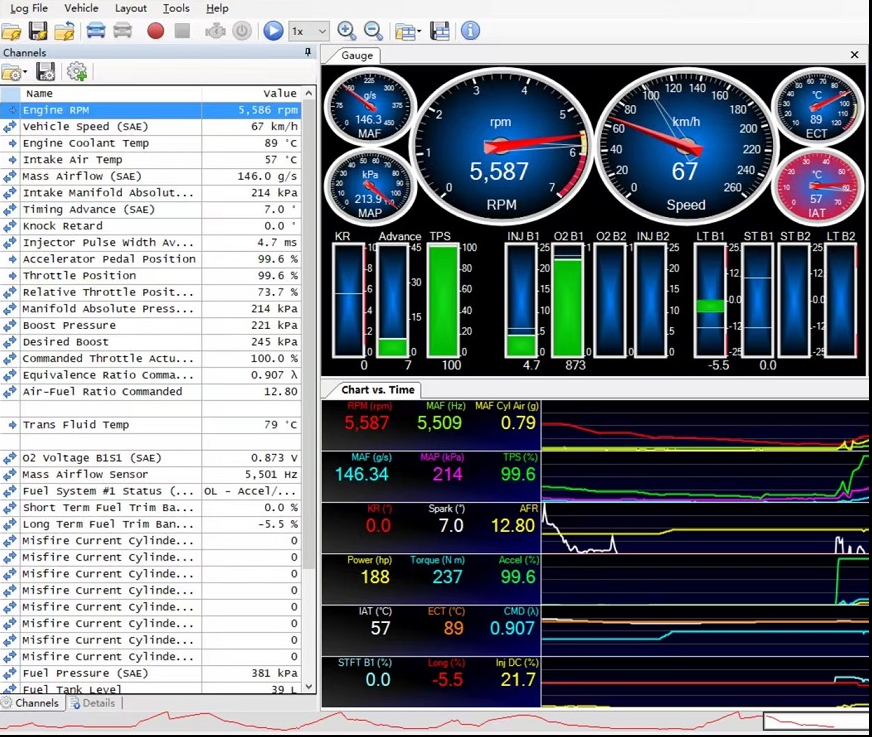
Task: Click the O2 B1 bar gauge
Action: point(568,300)
